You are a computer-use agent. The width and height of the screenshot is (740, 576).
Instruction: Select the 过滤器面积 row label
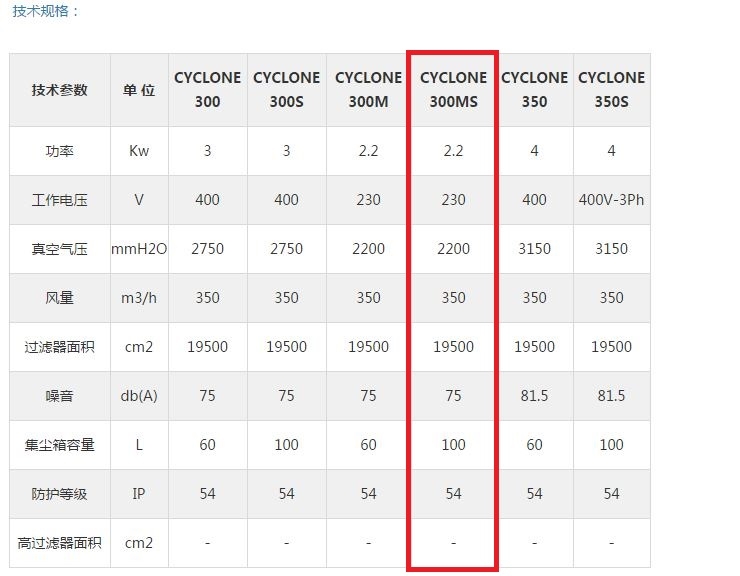pyautogui.click(x=59, y=347)
